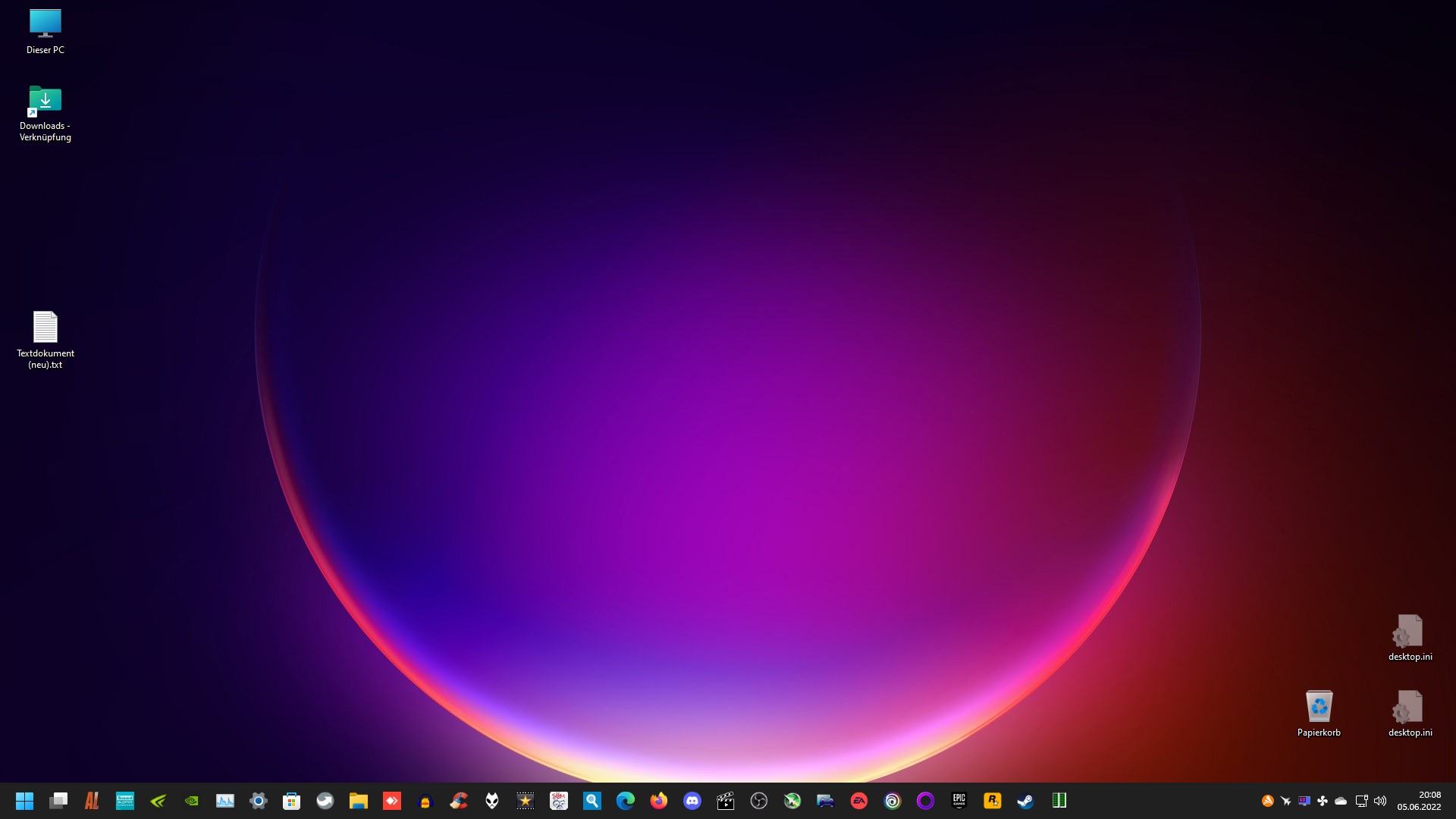This screenshot has height=819, width=1456.
Task: Open the performance graph monitor icon
Action: point(225,801)
